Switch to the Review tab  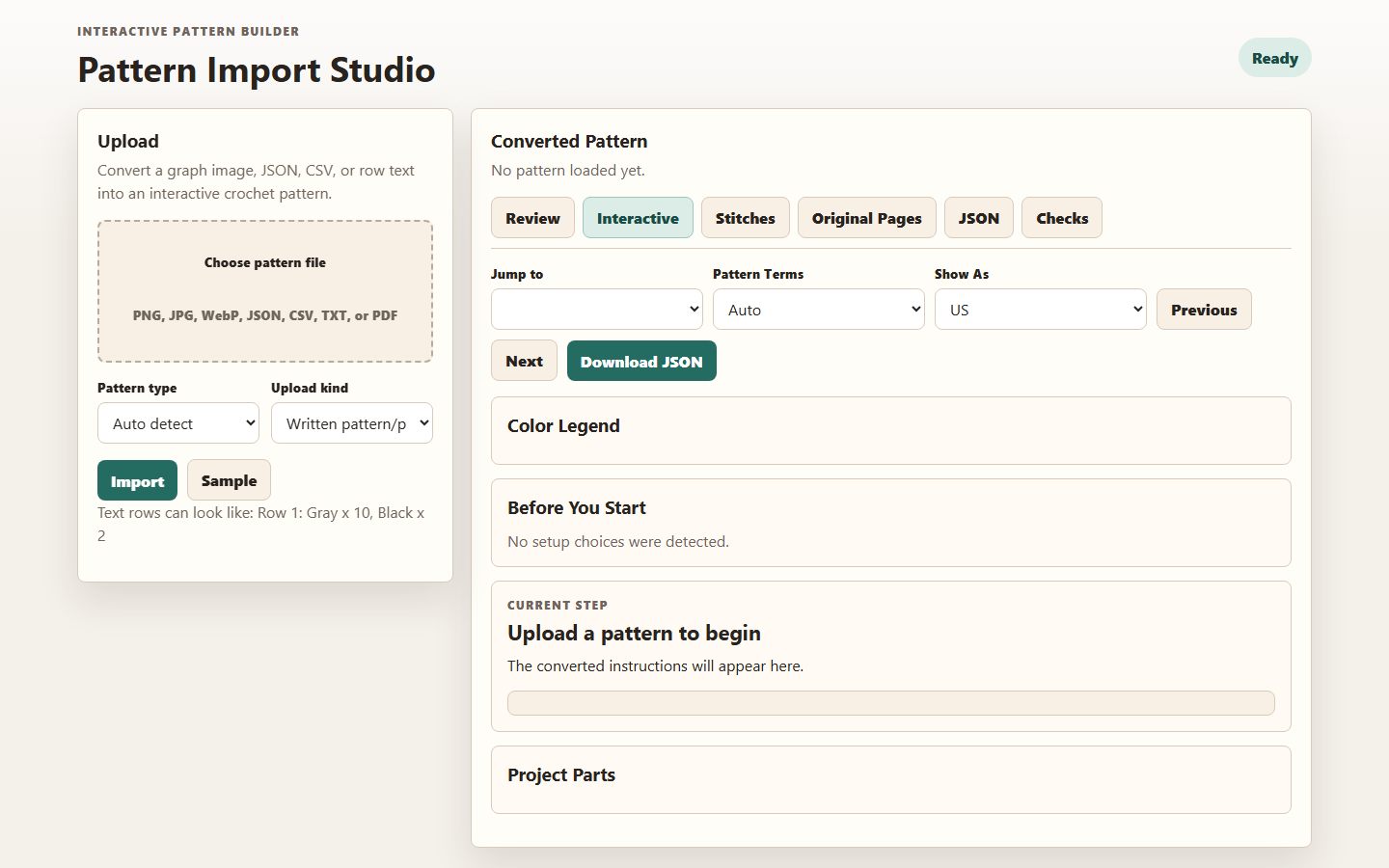pyautogui.click(x=532, y=218)
